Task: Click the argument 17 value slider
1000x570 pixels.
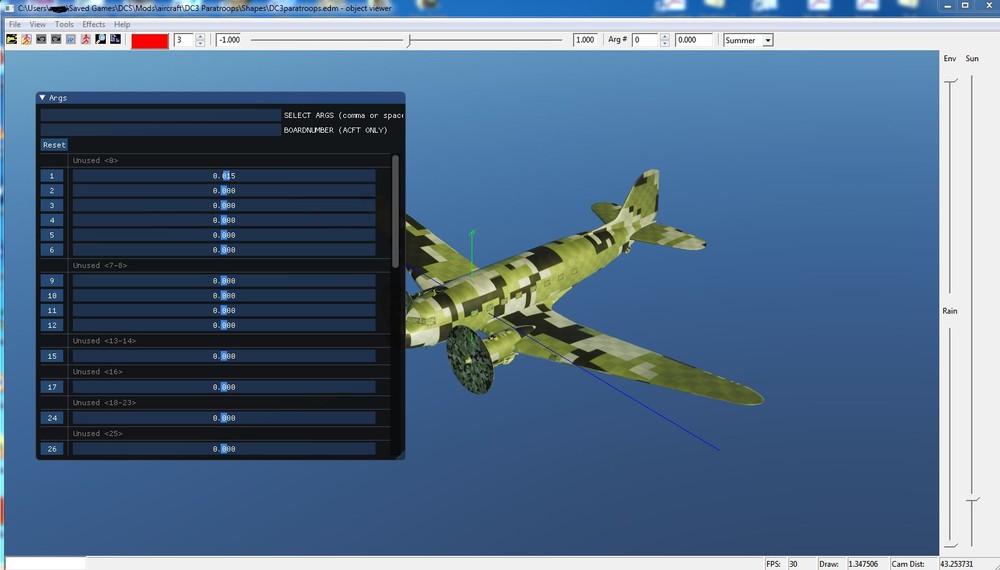Action: (224, 387)
